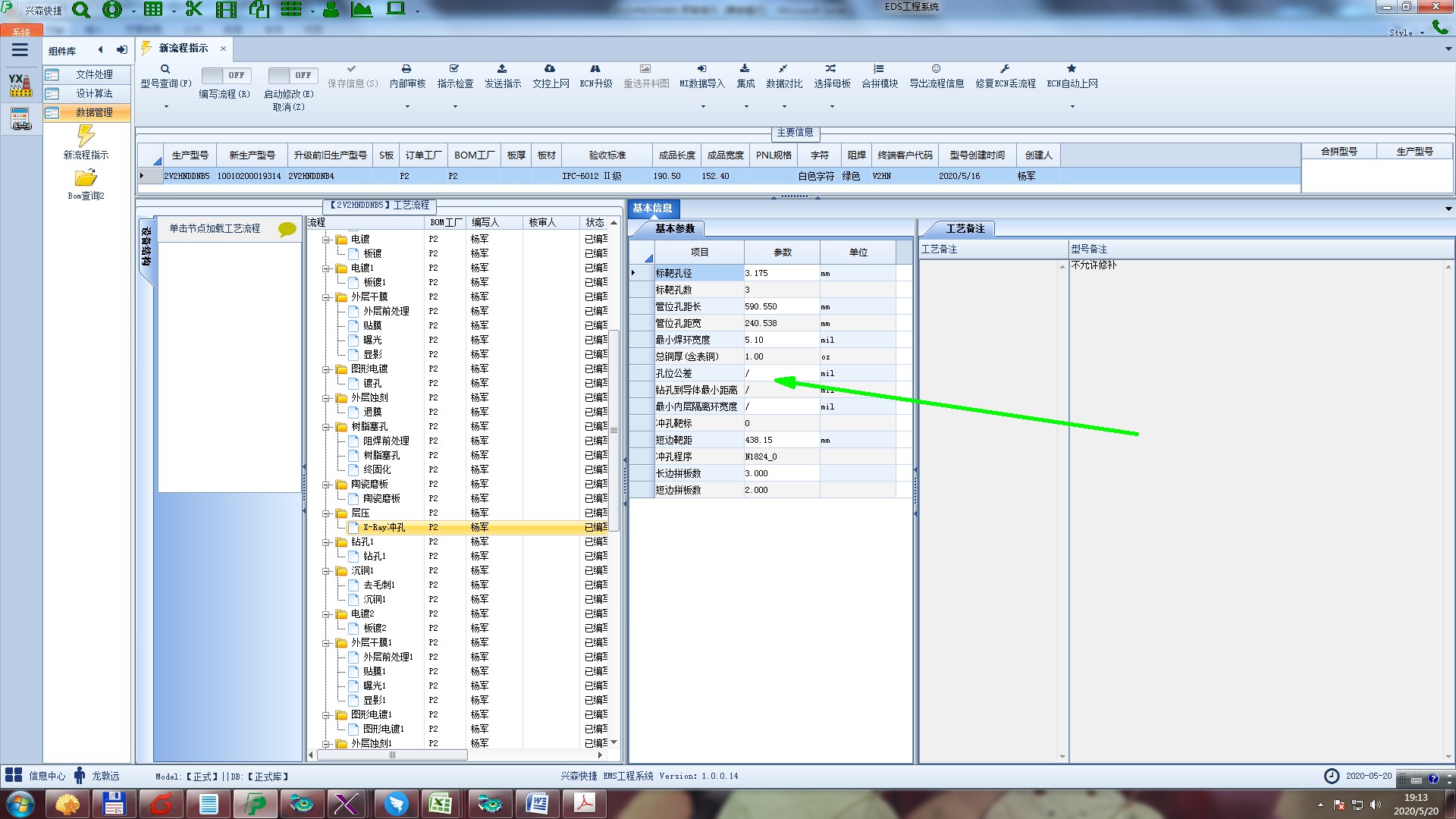1456x819 pixels.
Task: Toggle the 启动修改 OFF switch
Action: (x=292, y=75)
